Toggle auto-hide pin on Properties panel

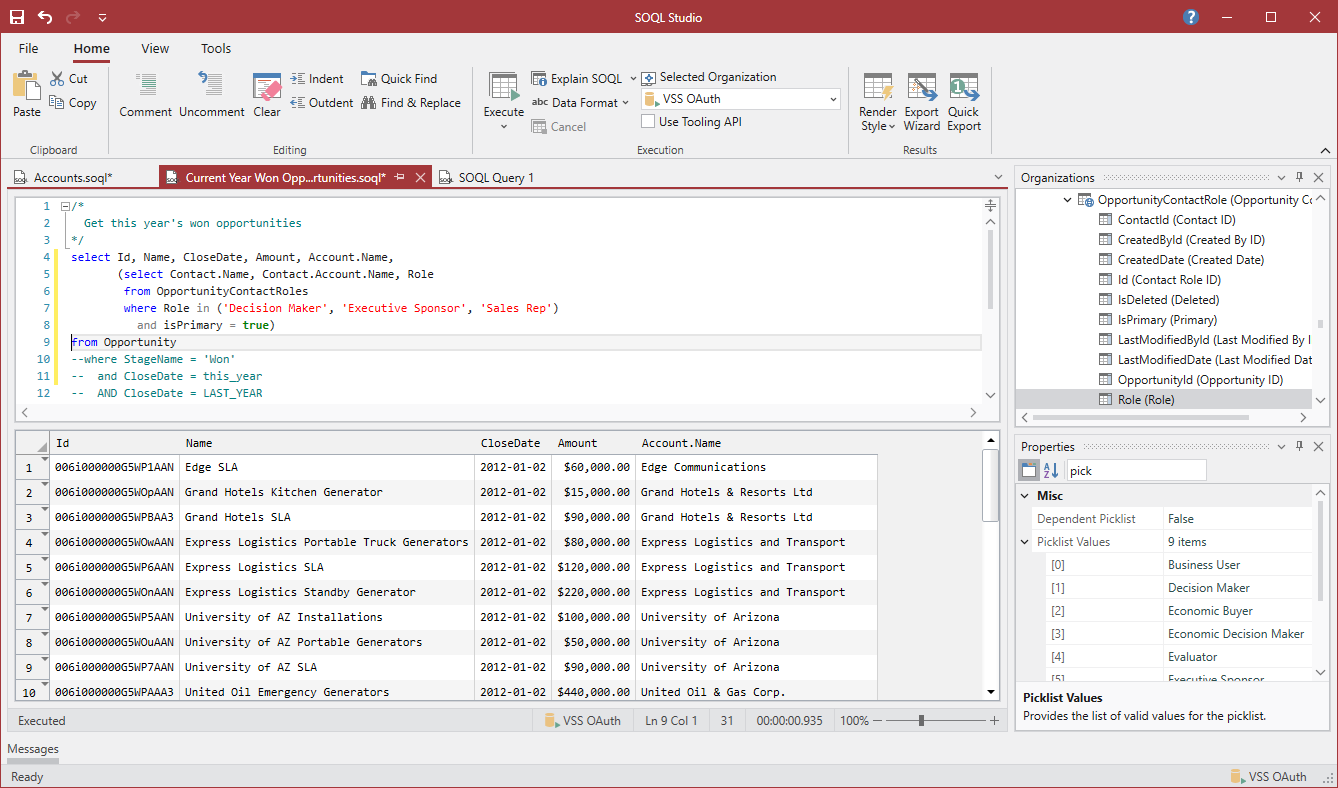(1300, 446)
